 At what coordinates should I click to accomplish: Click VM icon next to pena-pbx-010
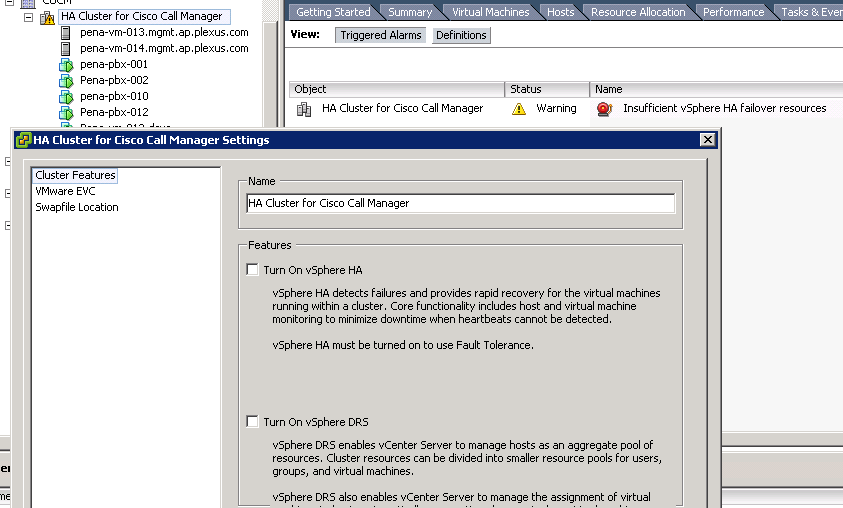click(66, 97)
